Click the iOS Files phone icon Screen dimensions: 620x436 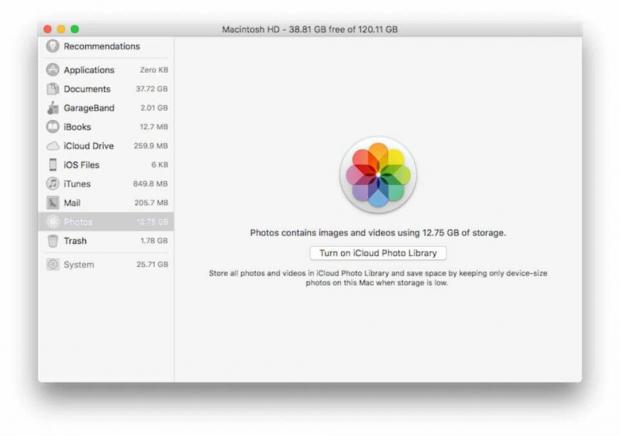pos(53,165)
